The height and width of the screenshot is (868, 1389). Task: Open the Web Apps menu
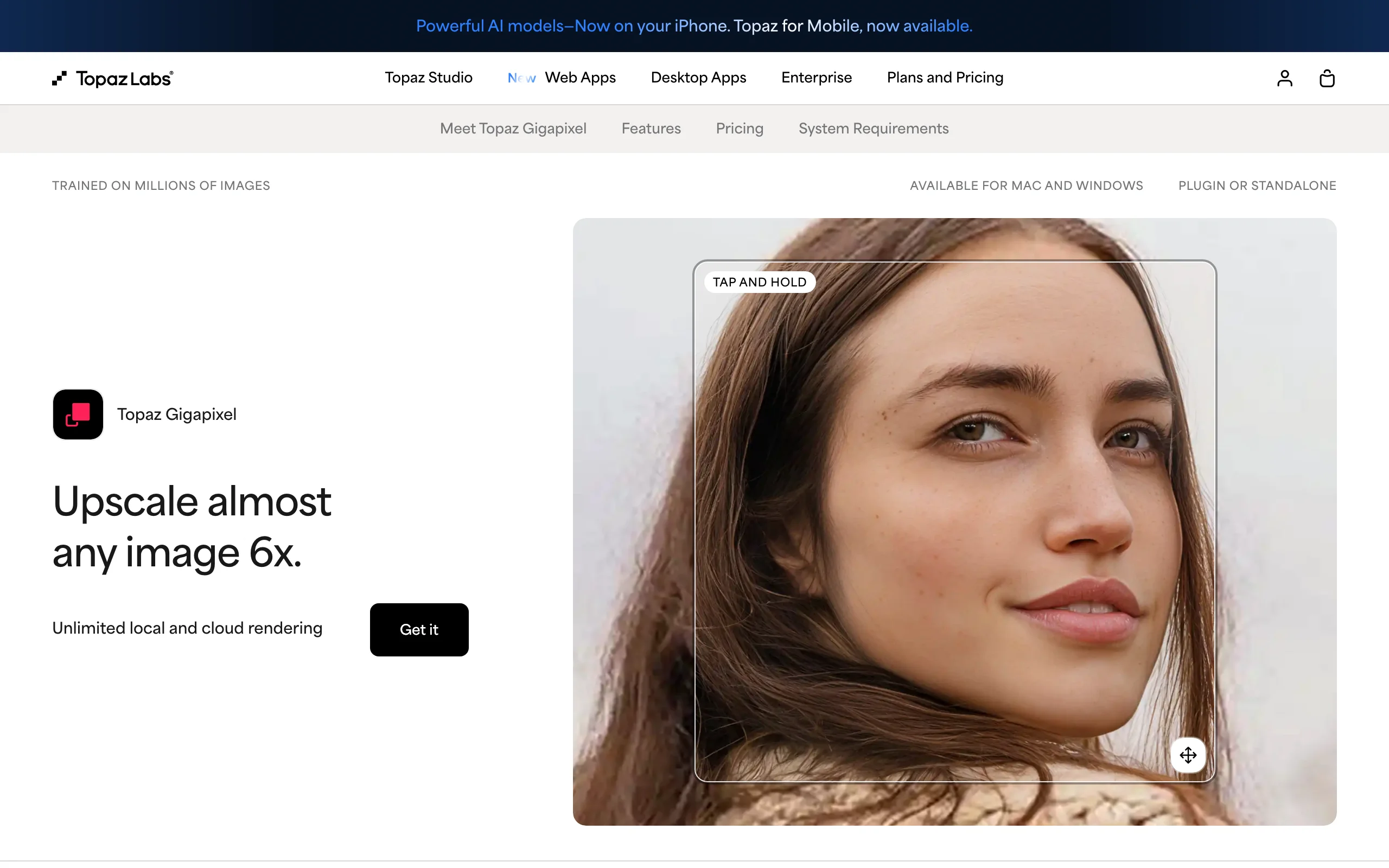coord(580,78)
